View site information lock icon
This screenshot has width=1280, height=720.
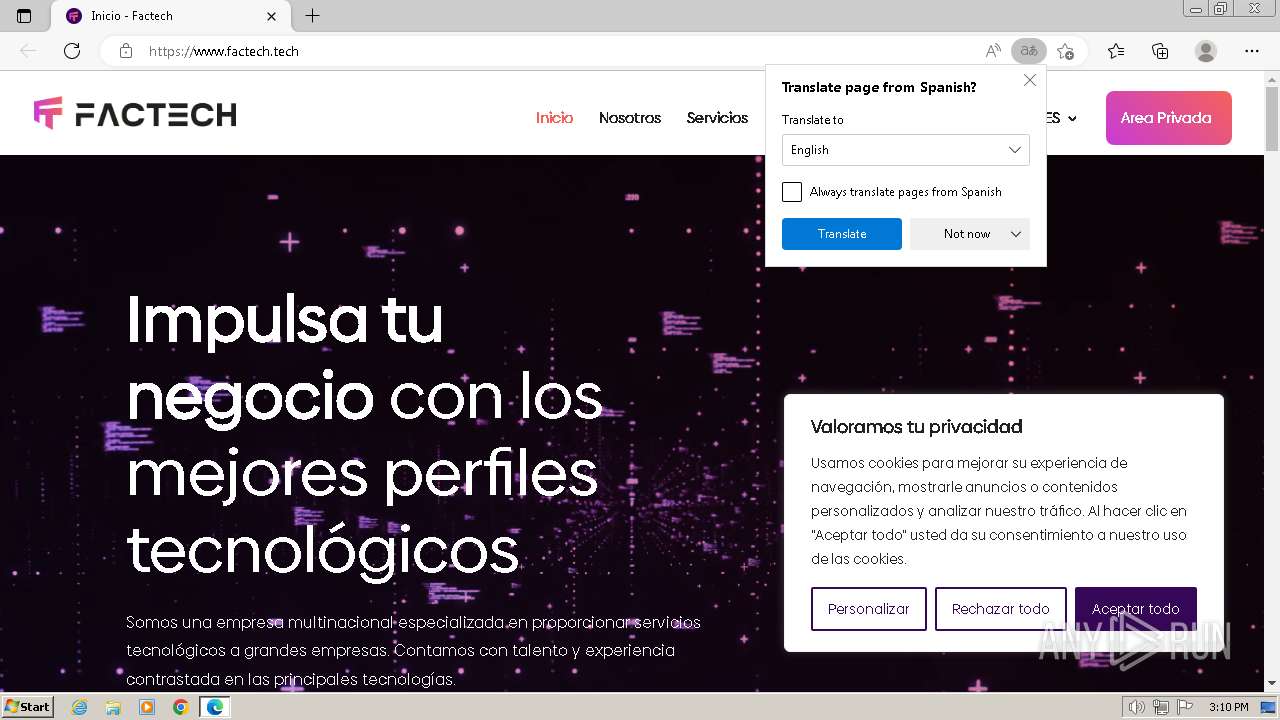[126, 51]
